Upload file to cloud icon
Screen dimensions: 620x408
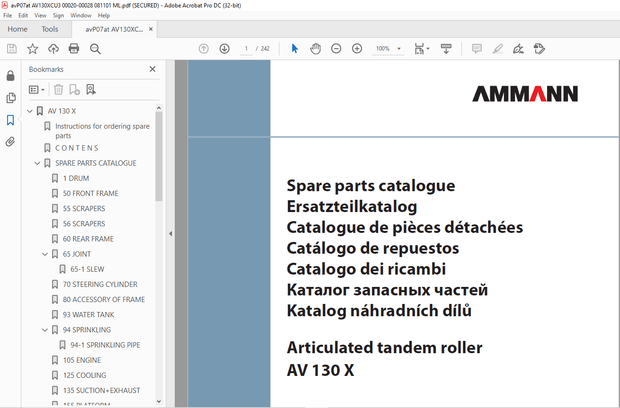pyautogui.click(x=53, y=49)
